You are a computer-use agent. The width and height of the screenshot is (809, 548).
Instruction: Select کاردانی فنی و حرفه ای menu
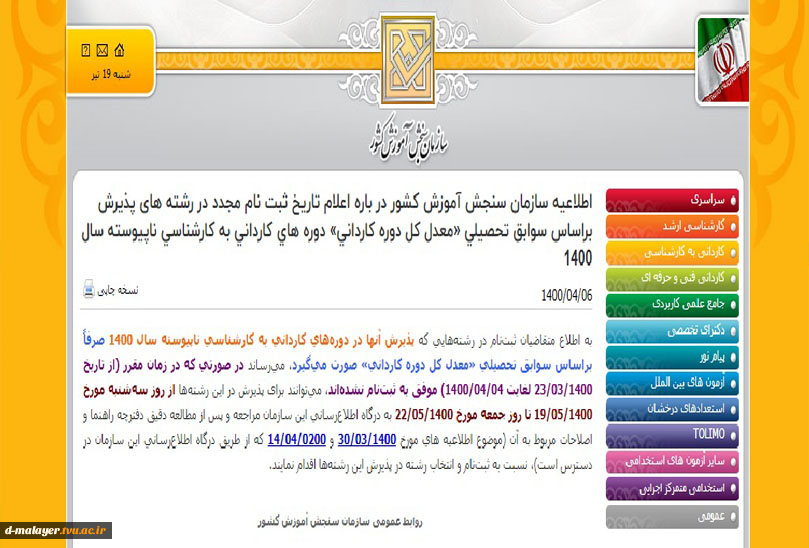point(672,279)
